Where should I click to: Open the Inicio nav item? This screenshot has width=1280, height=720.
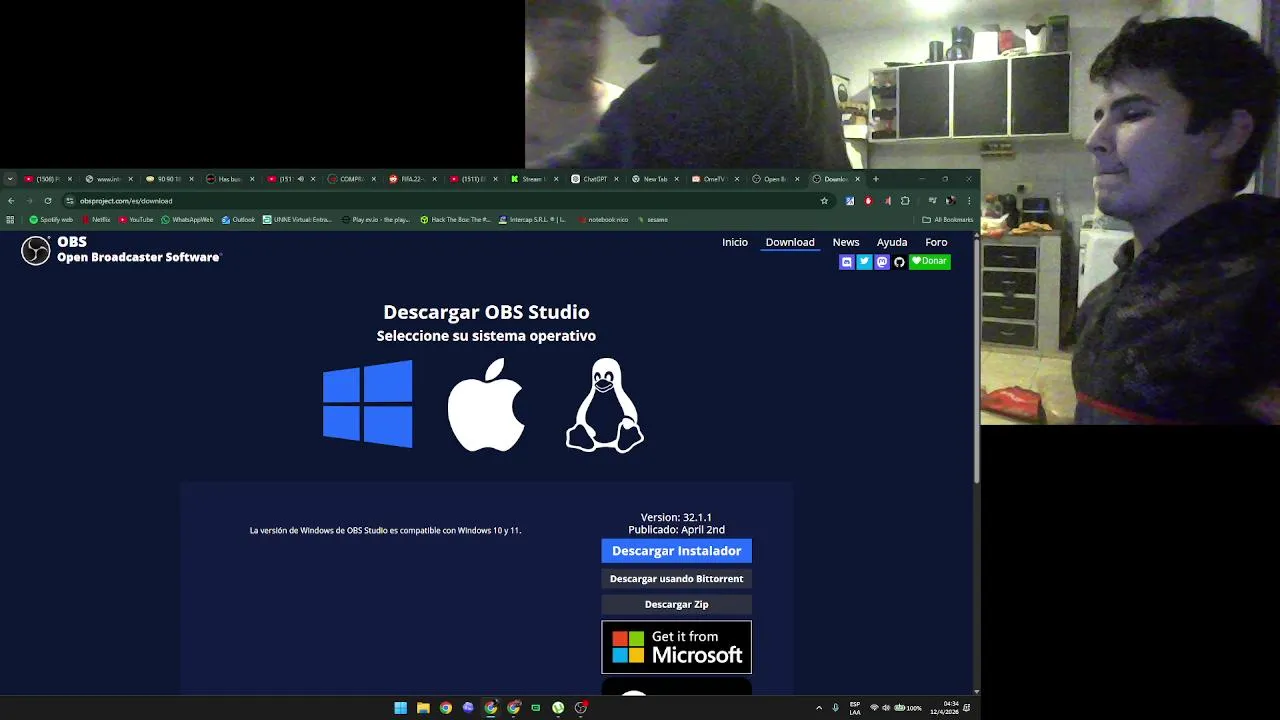[x=735, y=242]
